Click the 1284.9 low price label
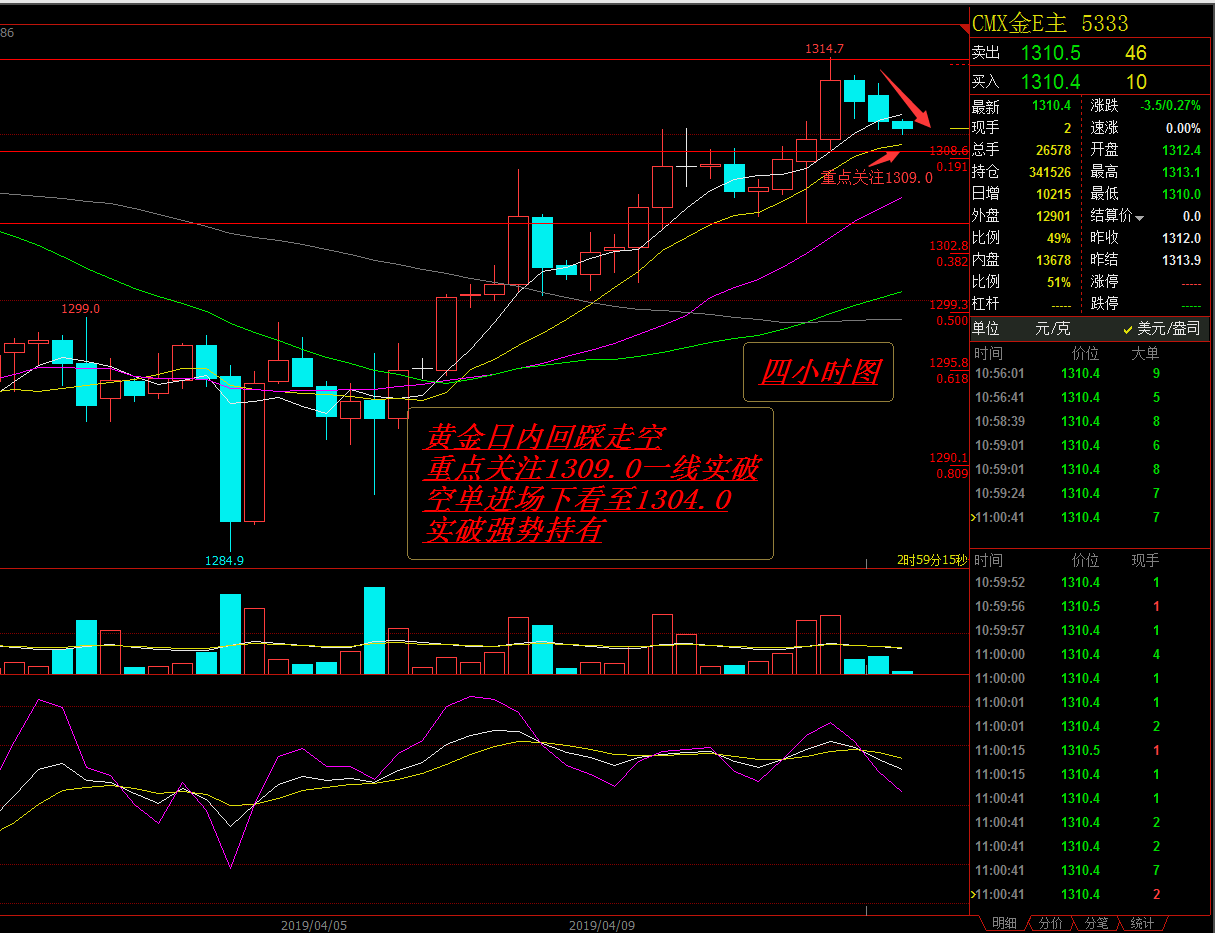The height and width of the screenshot is (933, 1215). [x=225, y=560]
